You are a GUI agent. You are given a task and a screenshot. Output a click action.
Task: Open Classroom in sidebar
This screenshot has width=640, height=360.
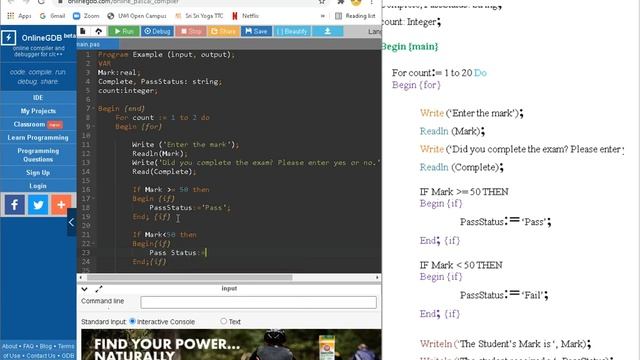click(x=38, y=124)
